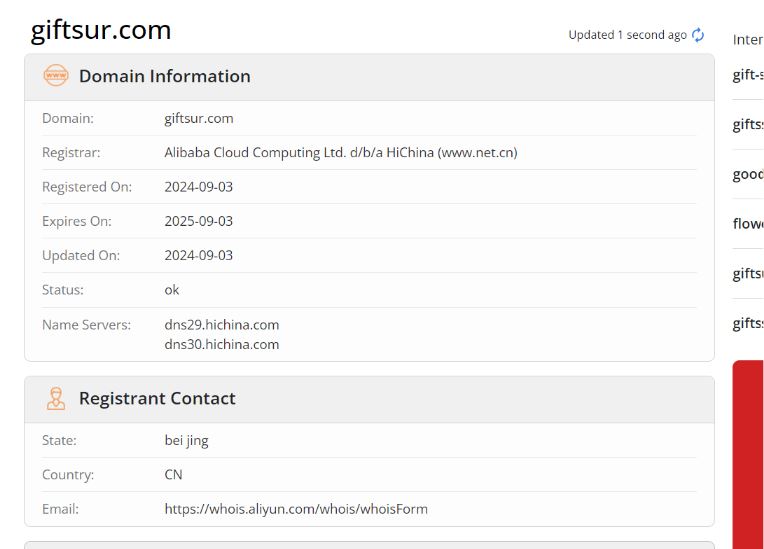
Task: Click the Alibaba Cloud Computing registrar text
Action: click(340, 153)
